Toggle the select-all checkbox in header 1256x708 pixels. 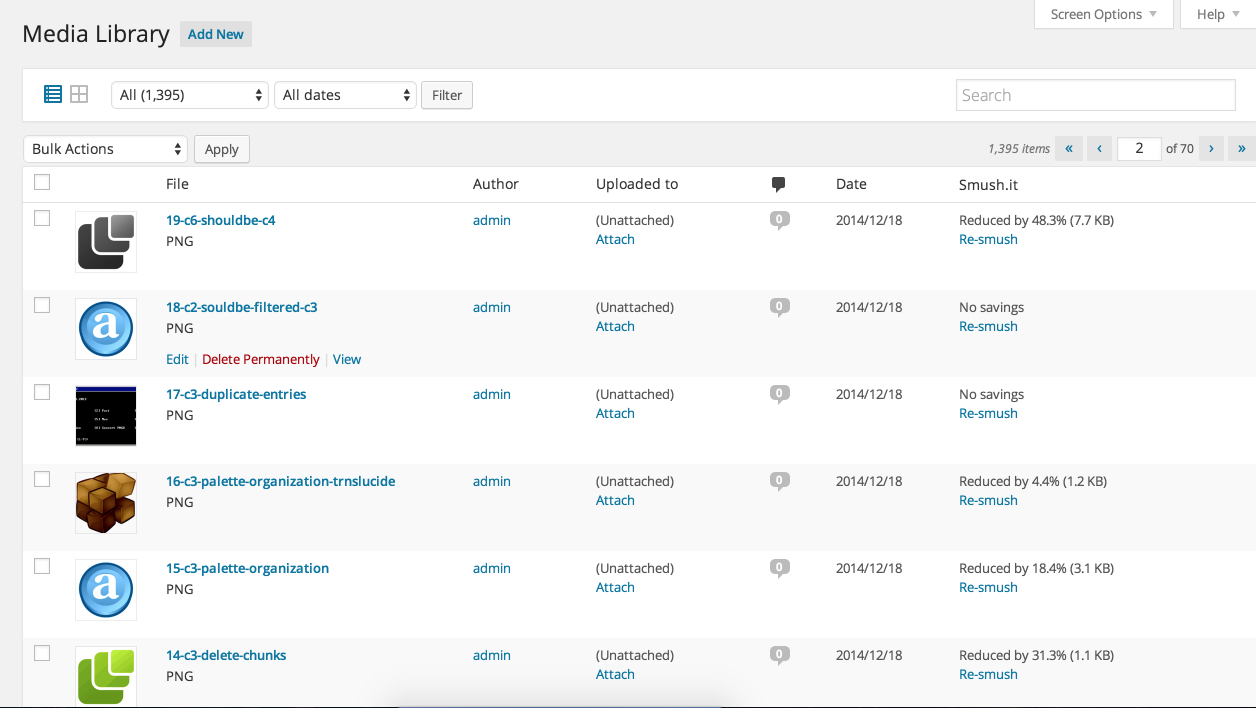[x=42, y=182]
